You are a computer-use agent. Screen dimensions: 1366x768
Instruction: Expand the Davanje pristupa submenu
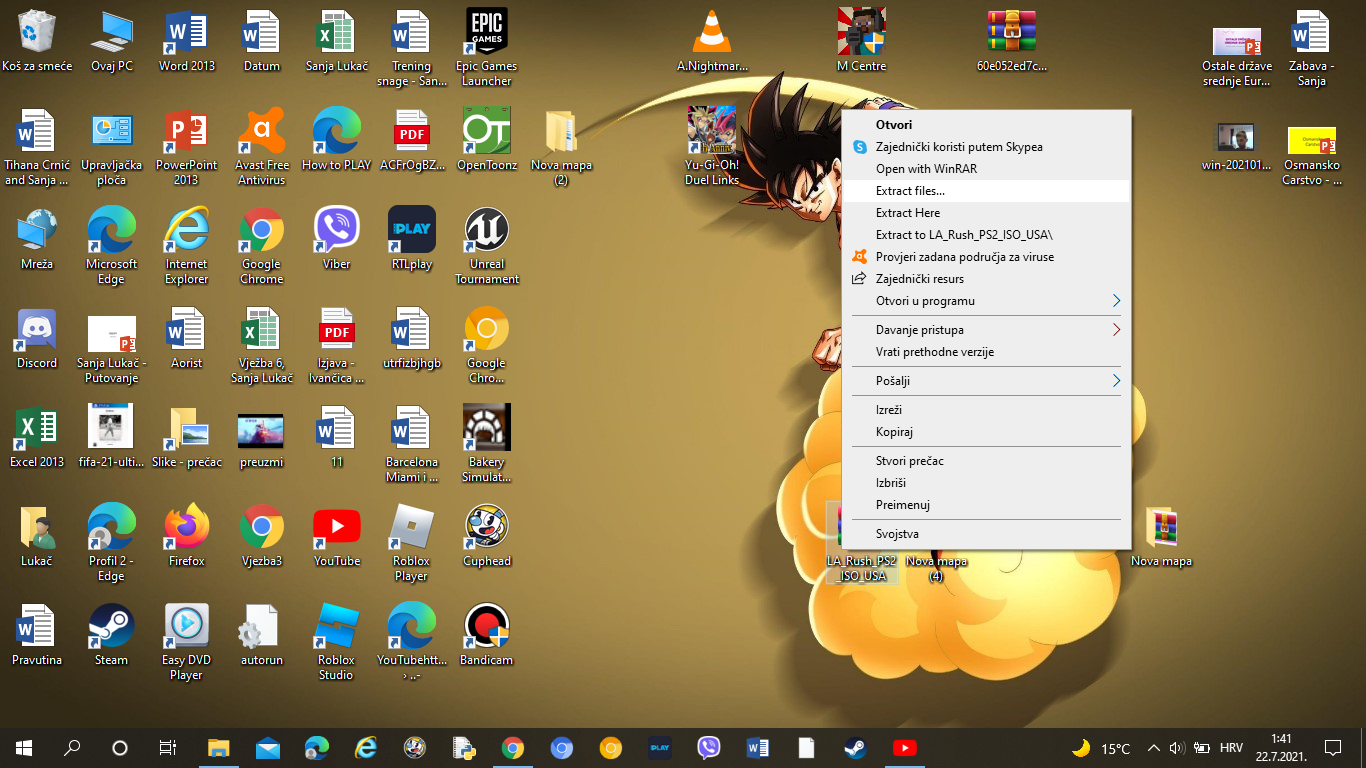[986, 330]
